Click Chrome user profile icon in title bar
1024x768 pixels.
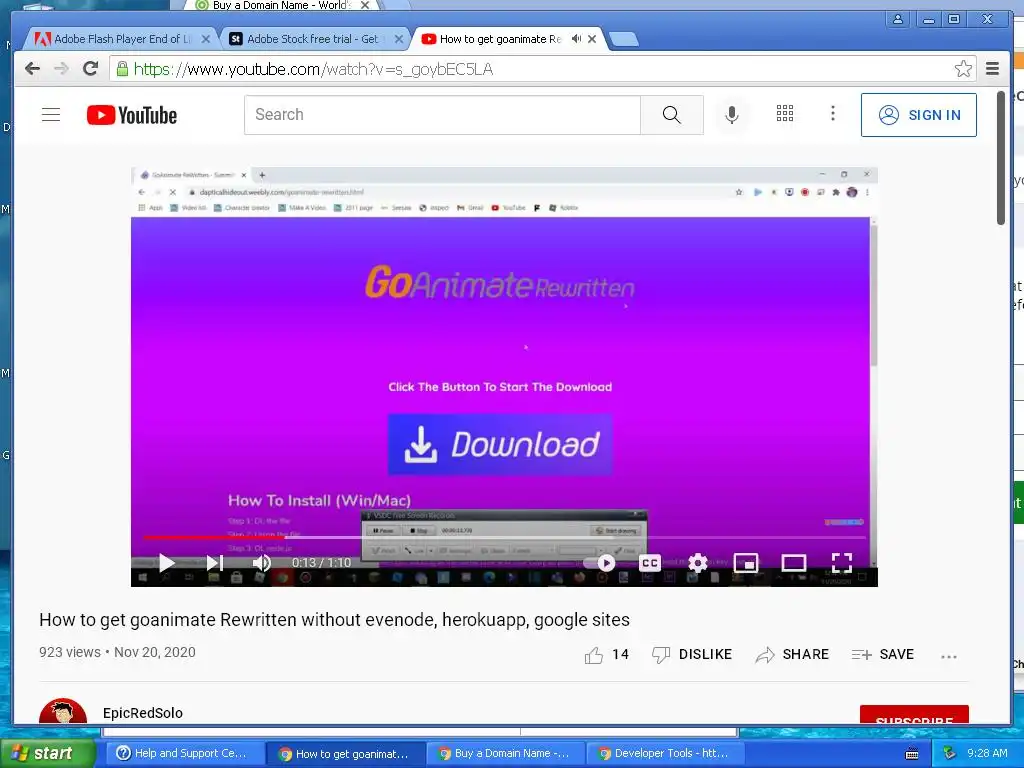898,20
